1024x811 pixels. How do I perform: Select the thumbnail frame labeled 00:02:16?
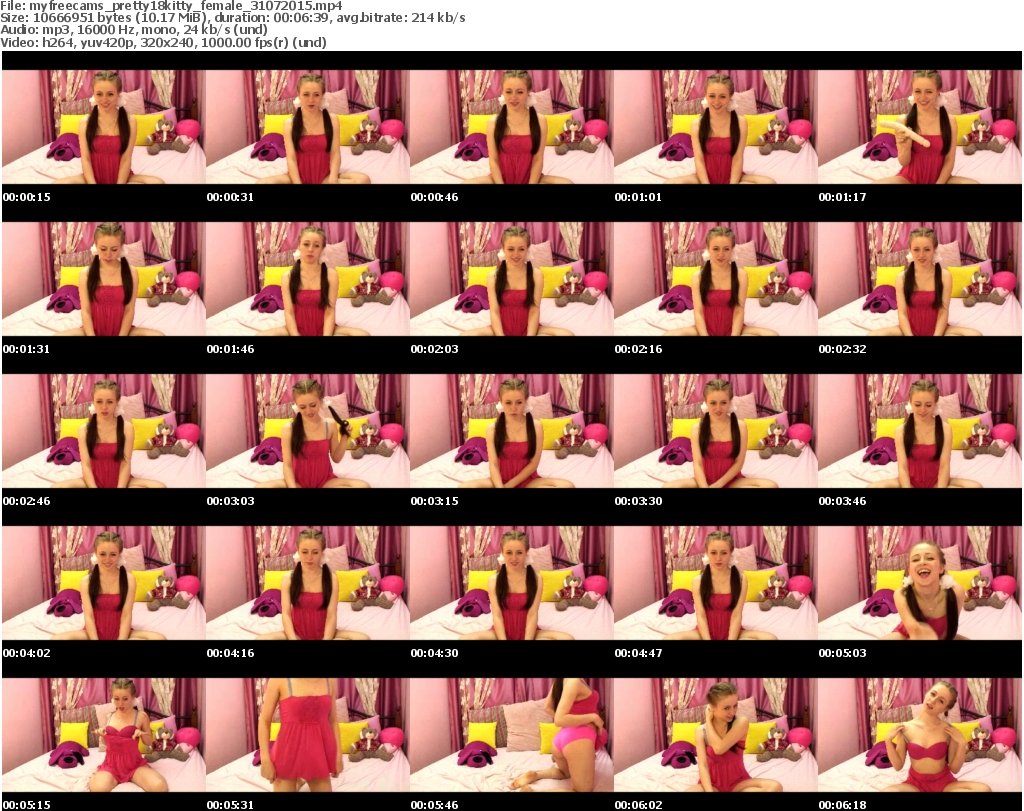coord(716,279)
